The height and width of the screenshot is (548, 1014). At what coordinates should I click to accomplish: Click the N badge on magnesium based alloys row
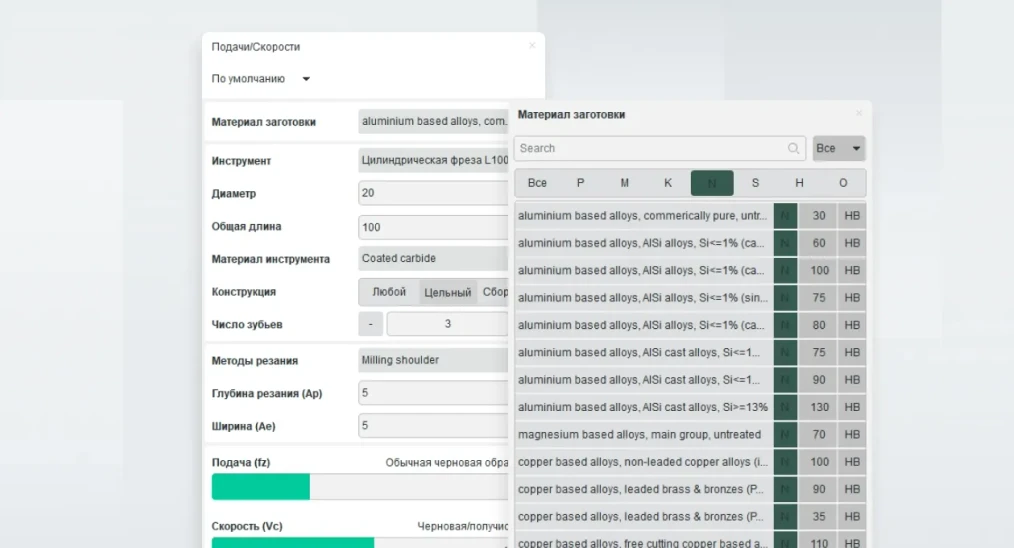(x=785, y=435)
